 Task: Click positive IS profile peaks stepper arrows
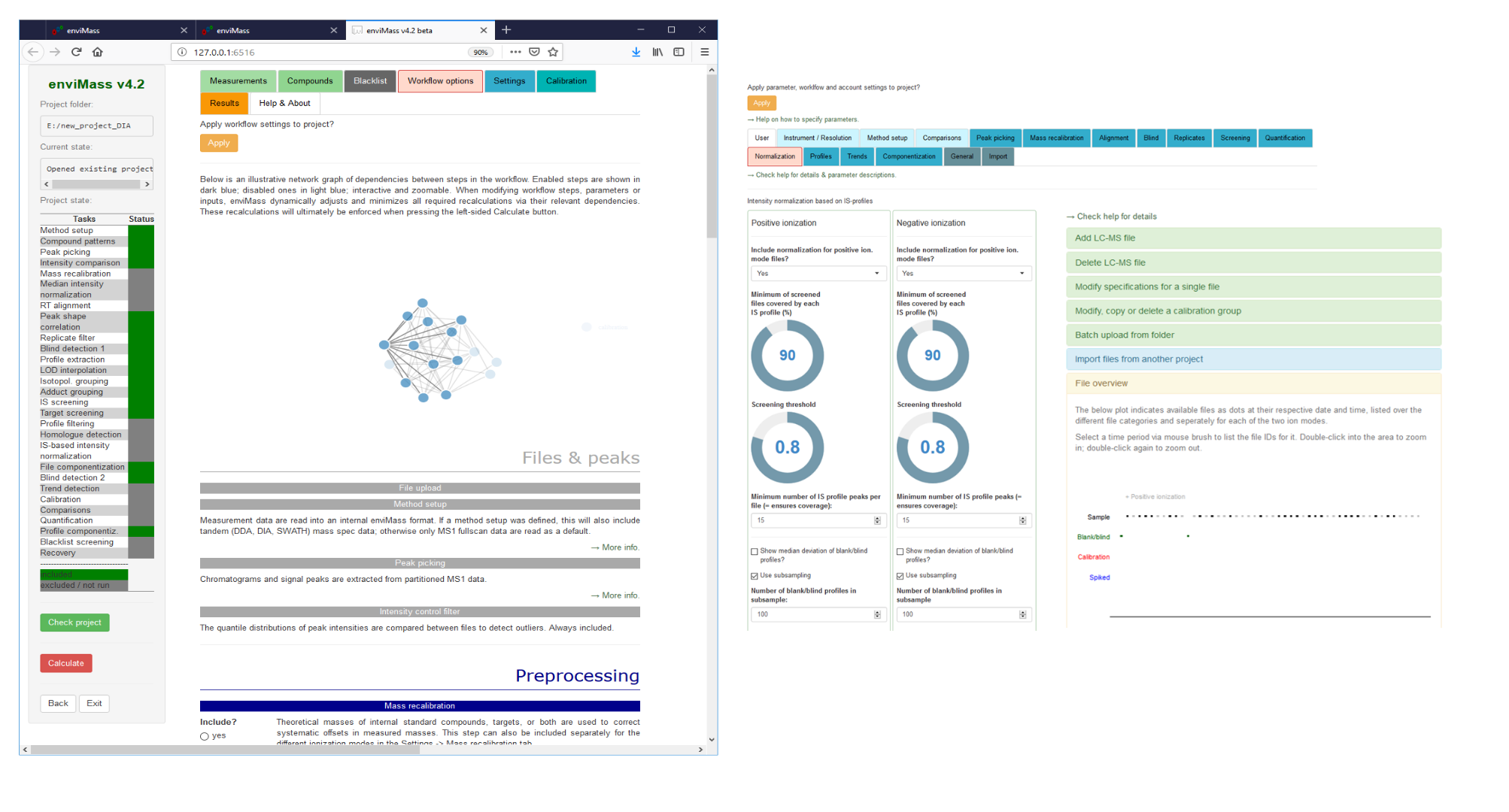(877, 520)
